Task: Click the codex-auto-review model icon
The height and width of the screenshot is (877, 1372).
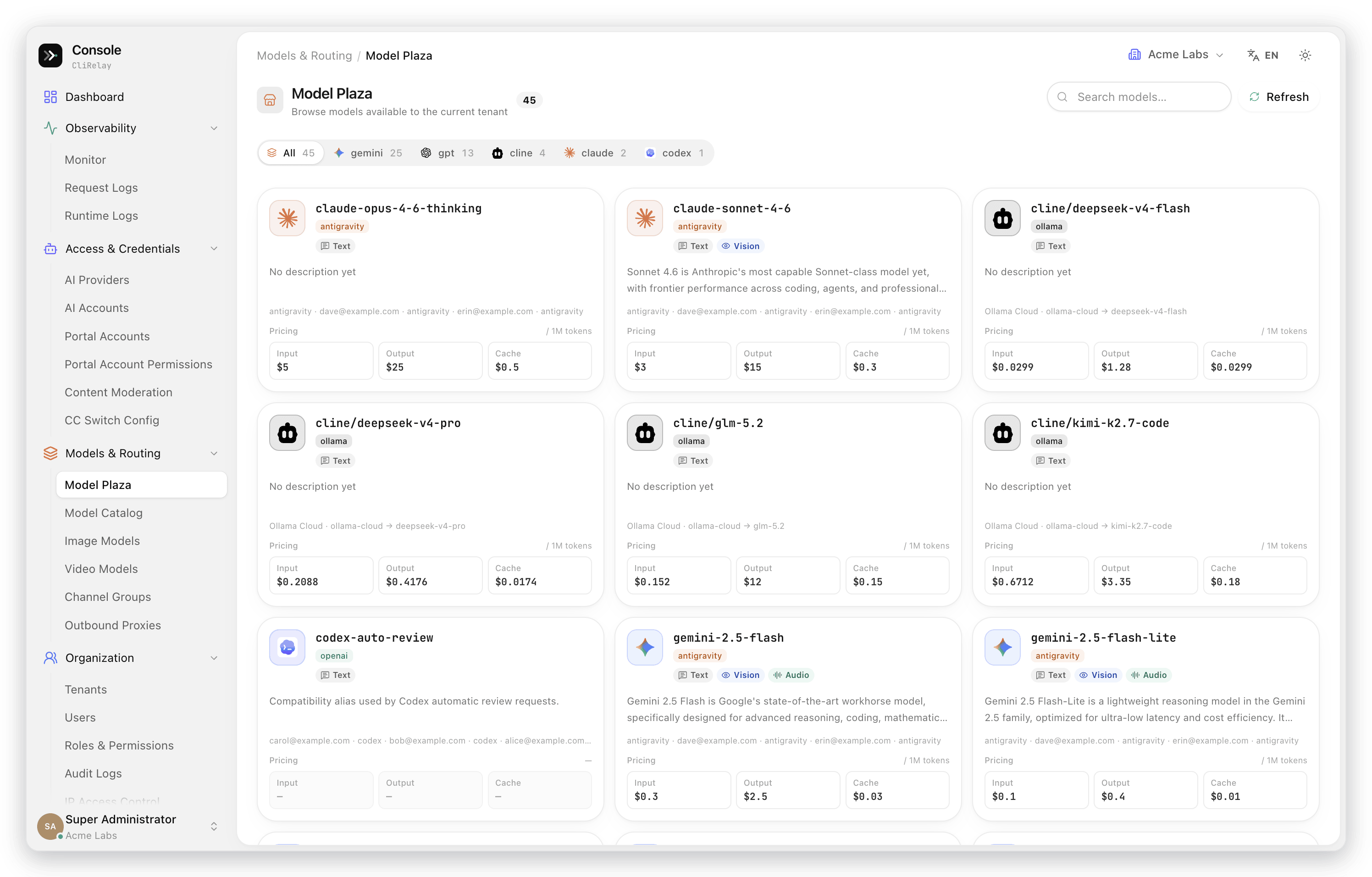Action: tap(287, 647)
